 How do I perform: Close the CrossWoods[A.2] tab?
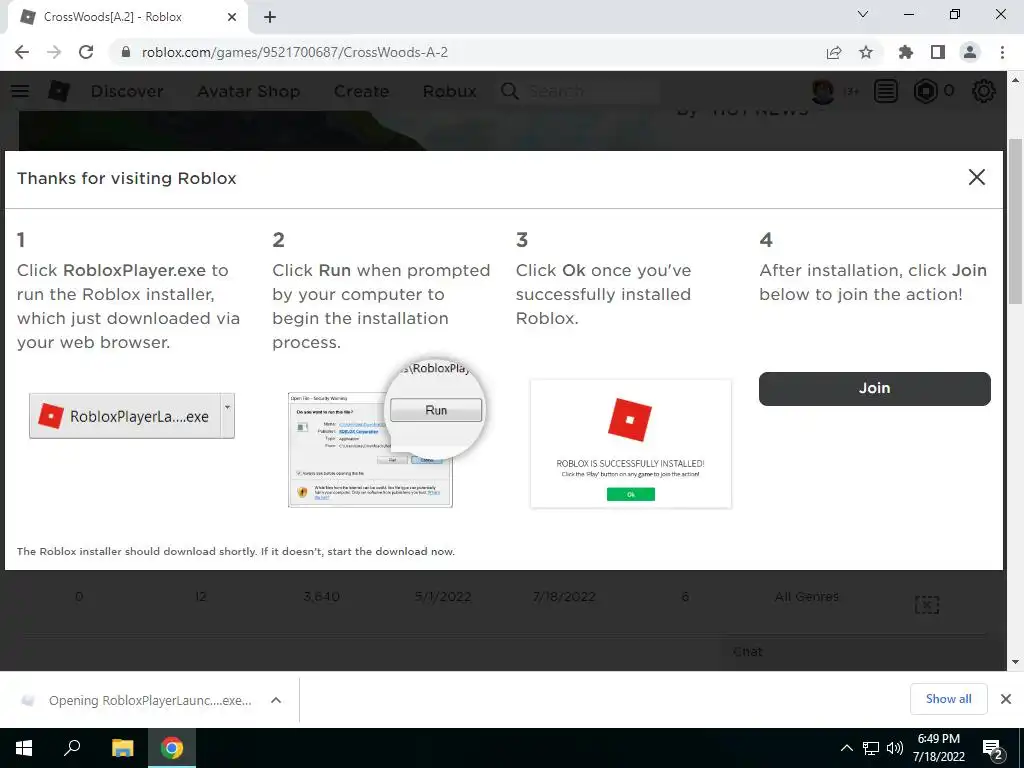(x=232, y=17)
